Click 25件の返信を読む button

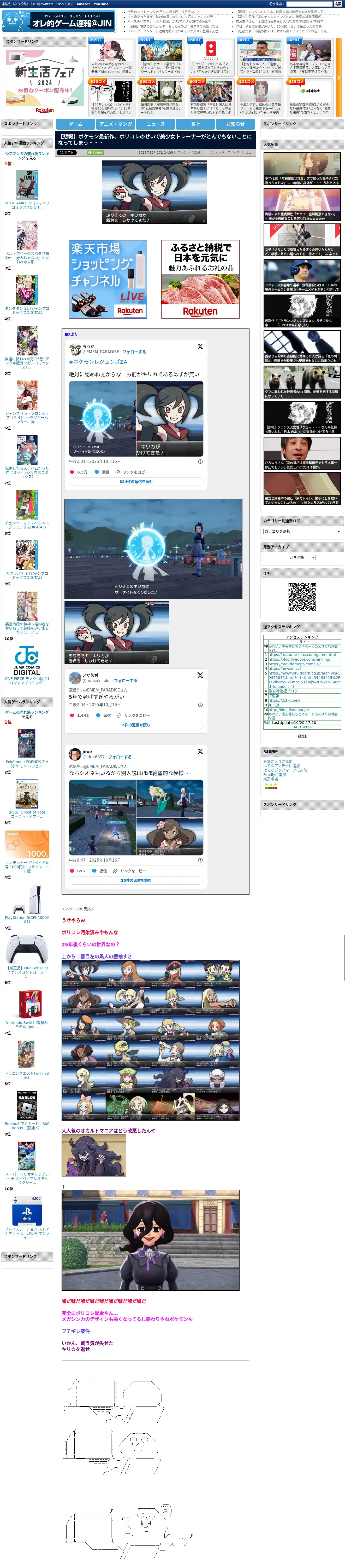pyautogui.click(x=136, y=880)
